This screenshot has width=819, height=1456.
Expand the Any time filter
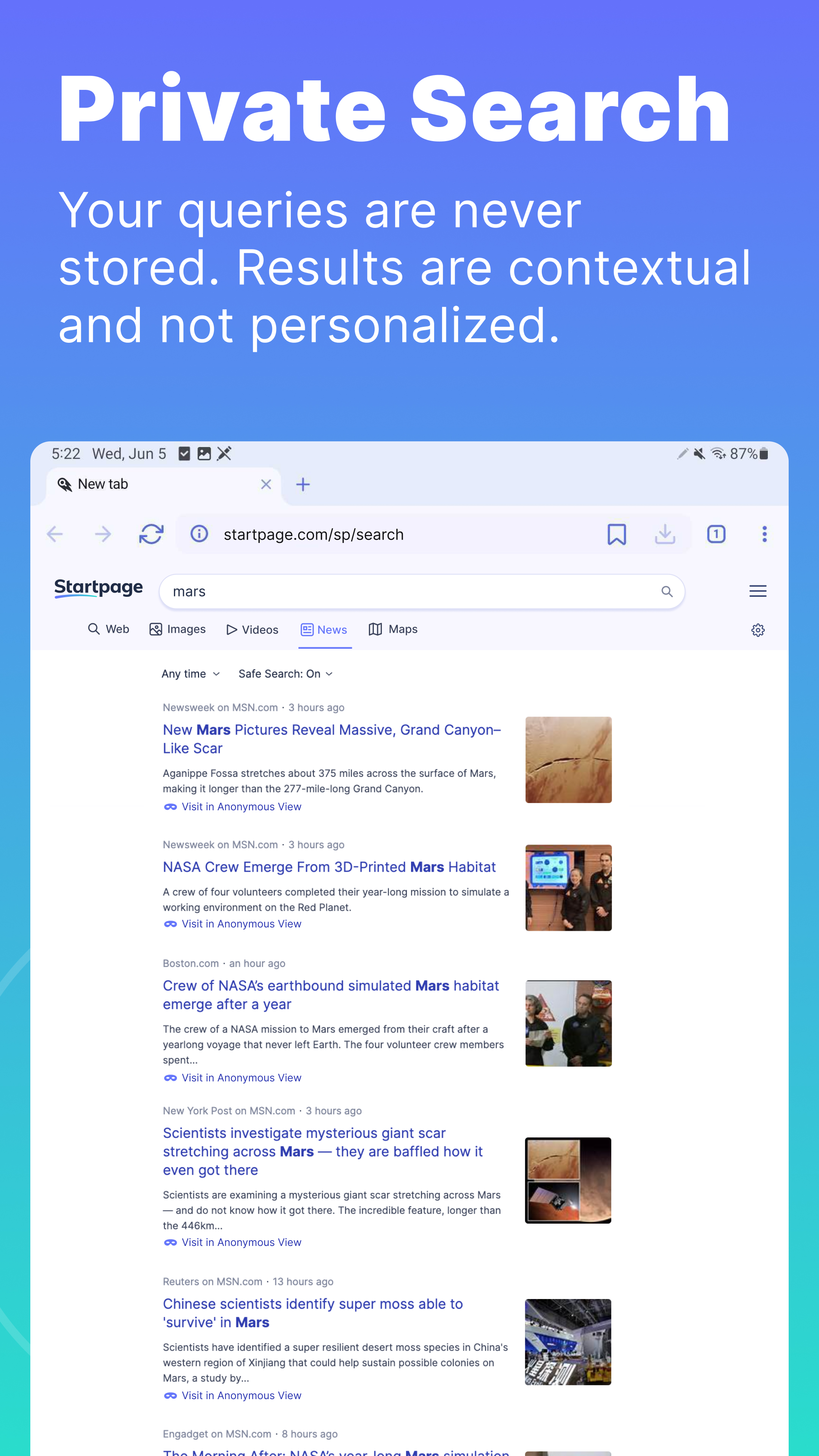click(x=190, y=674)
